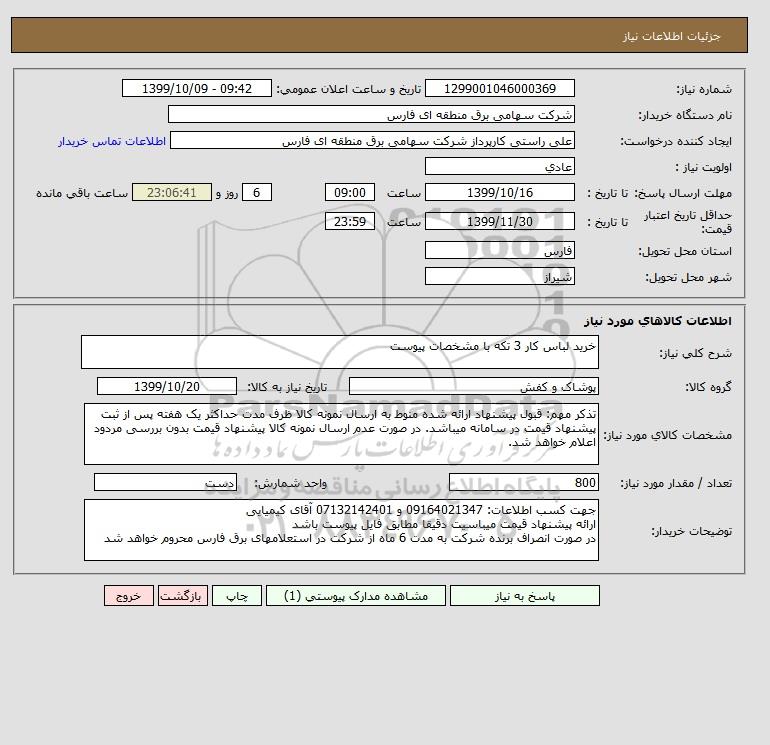
Task: Click the اطلاعات کالاهای مورد نیاز section heading
Action: click(x=658, y=321)
